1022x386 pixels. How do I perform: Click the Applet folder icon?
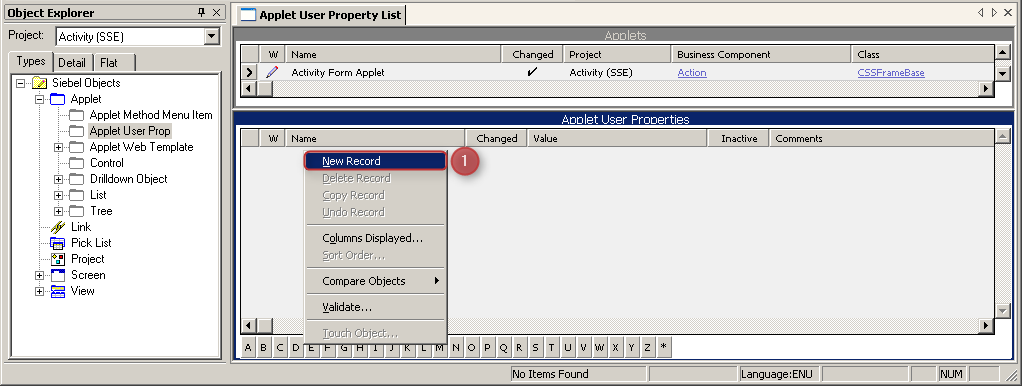(x=57, y=99)
